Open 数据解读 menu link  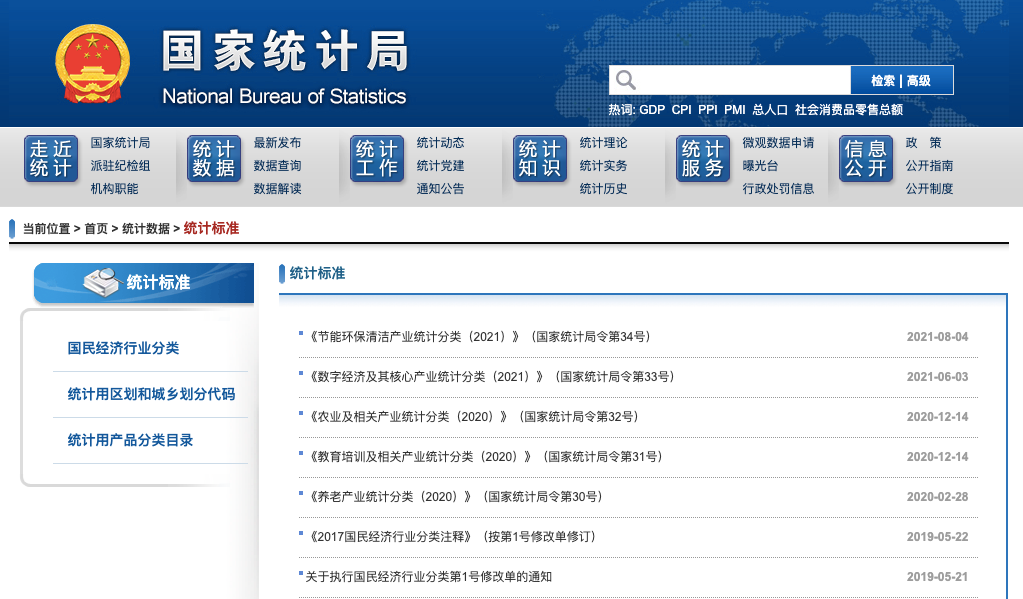(277, 189)
